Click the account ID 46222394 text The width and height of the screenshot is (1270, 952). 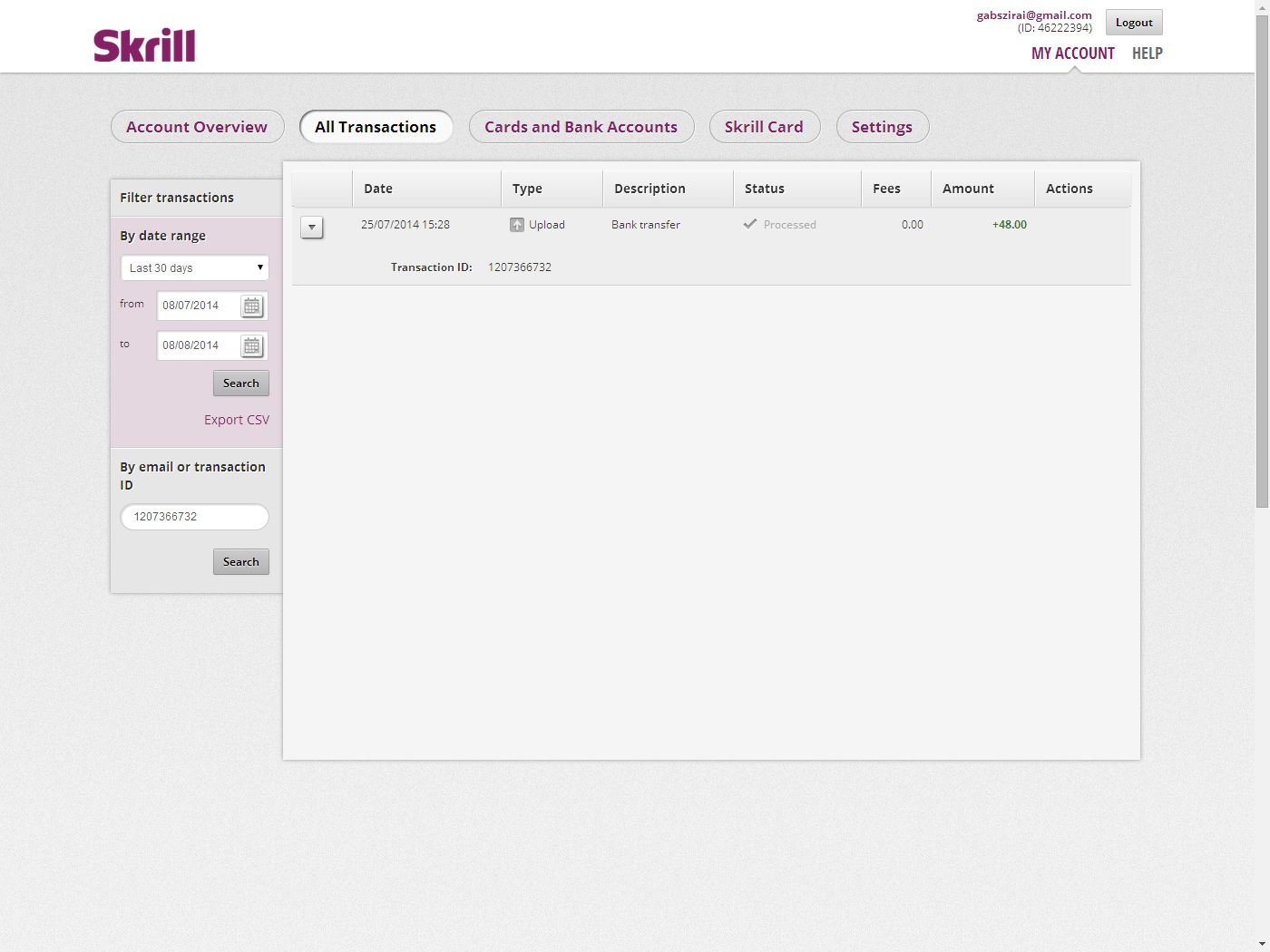tap(1055, 28)
